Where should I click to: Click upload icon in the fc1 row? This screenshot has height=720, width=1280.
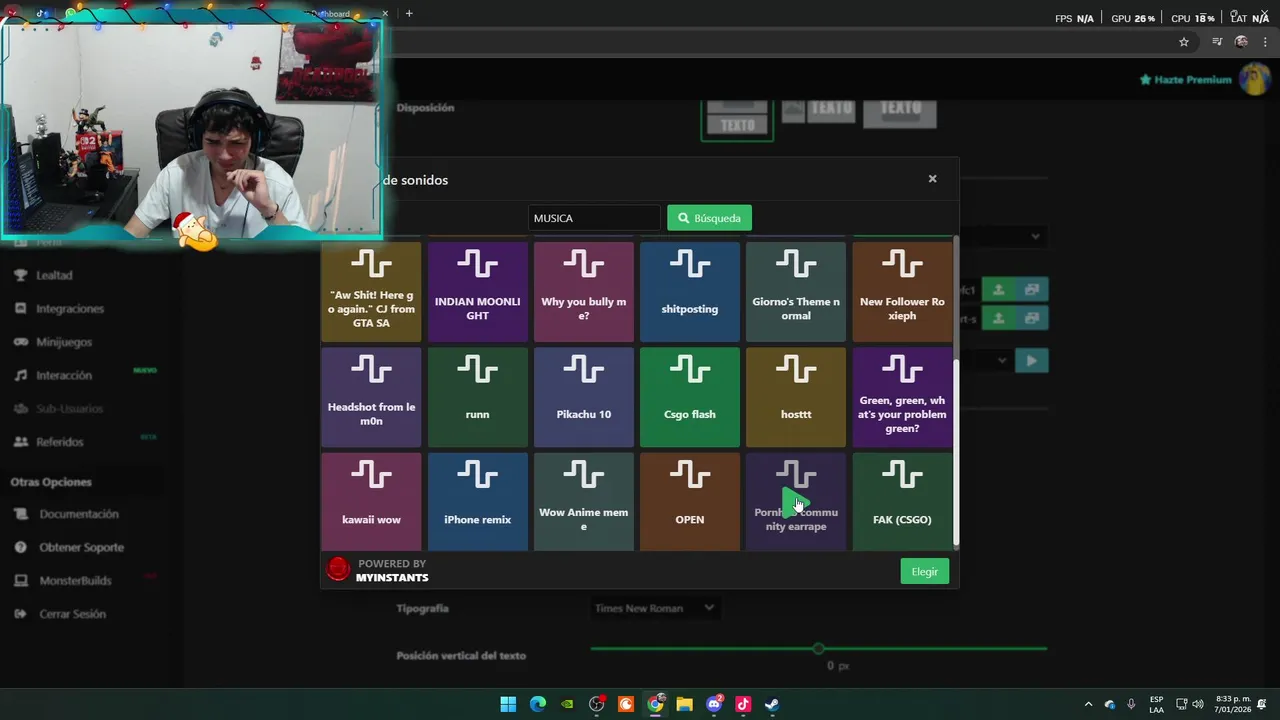(998, 289)
